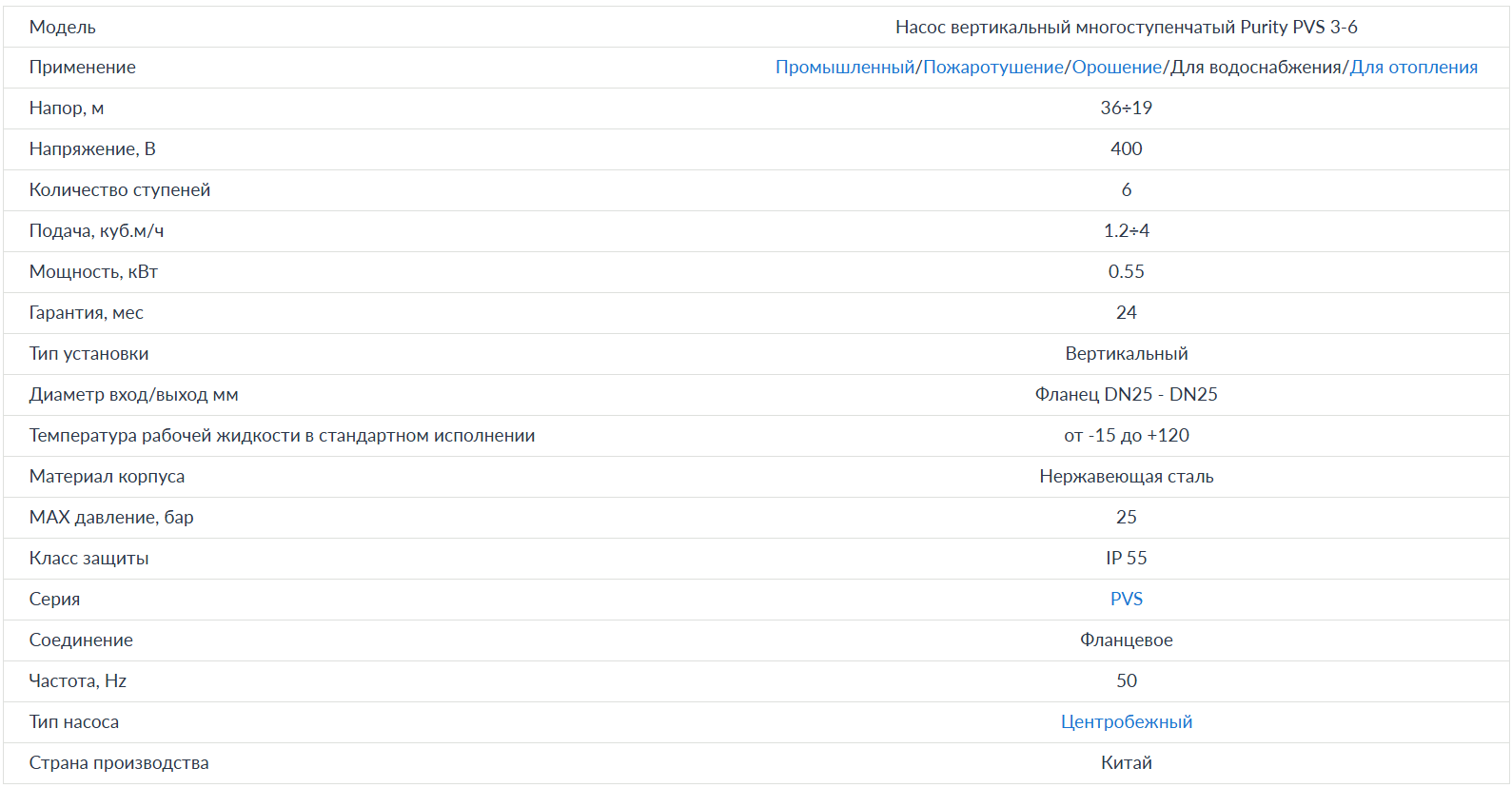
Task: Click the Количество ступеней row label
Action: click(x=120, y=190)
